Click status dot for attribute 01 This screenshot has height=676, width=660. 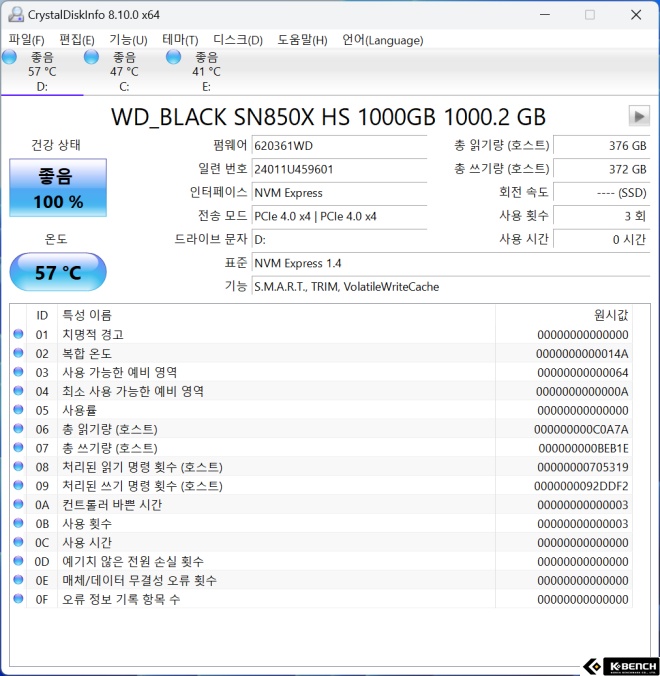(18, 334)
